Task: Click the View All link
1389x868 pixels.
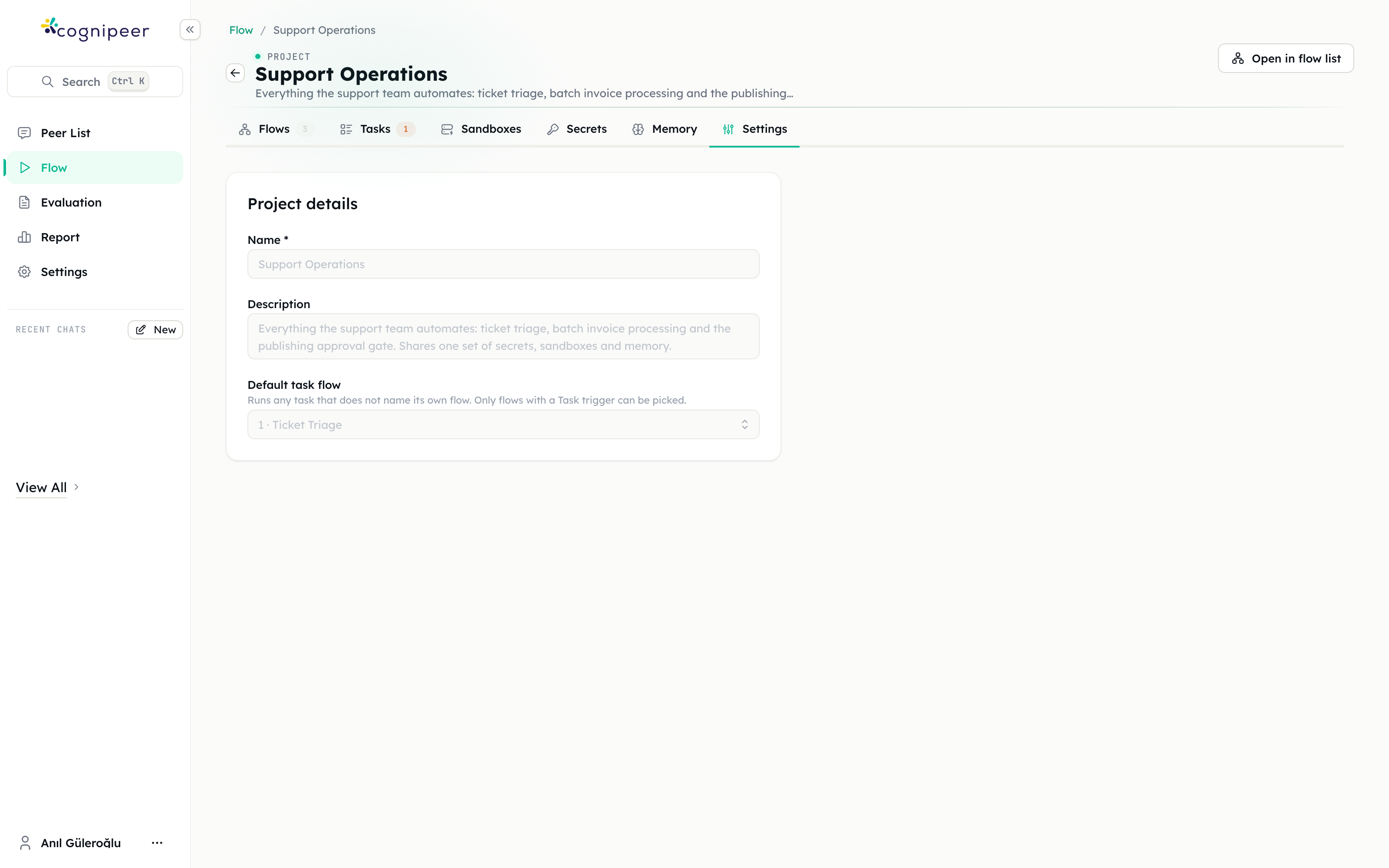Action: point(41,487)
